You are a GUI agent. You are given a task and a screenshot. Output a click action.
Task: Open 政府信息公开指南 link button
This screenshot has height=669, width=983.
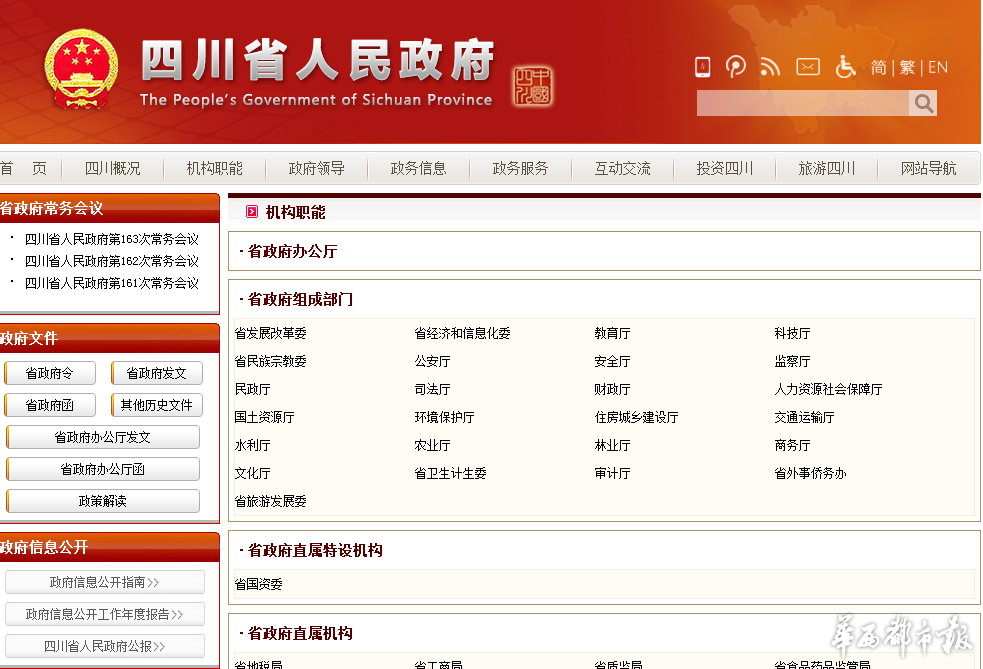click(x=105, y=582)
